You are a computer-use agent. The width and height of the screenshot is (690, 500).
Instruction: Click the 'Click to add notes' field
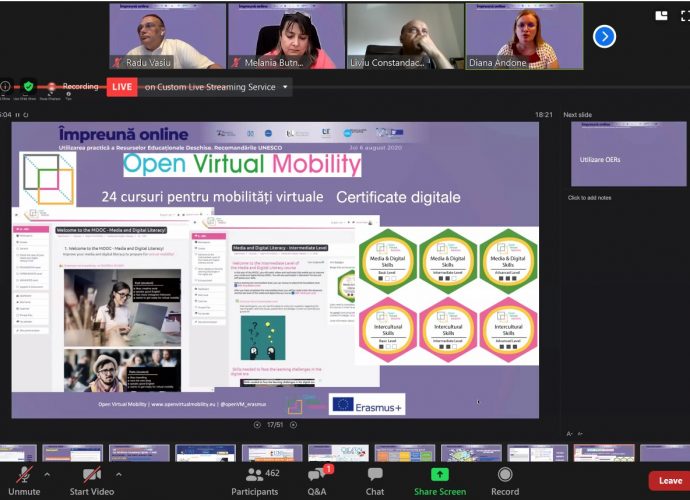tap(589, 198)
